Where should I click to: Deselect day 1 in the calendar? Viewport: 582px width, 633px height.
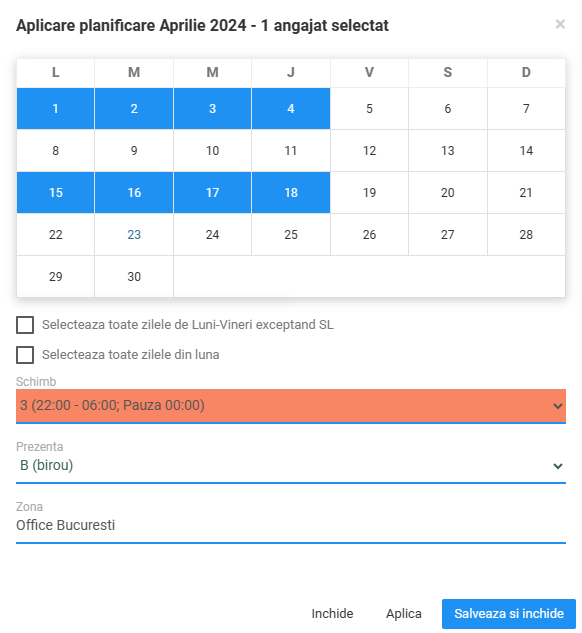[x=56, y=109]
